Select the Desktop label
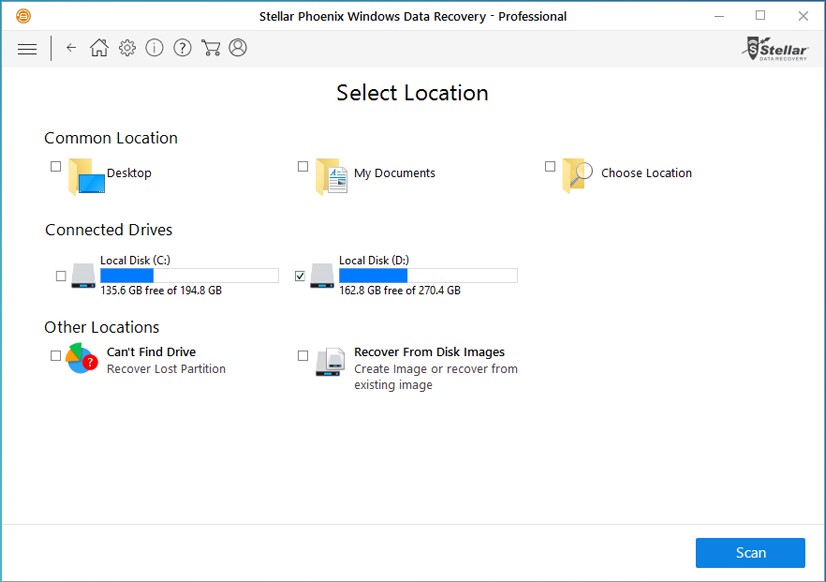 [129, 173]
